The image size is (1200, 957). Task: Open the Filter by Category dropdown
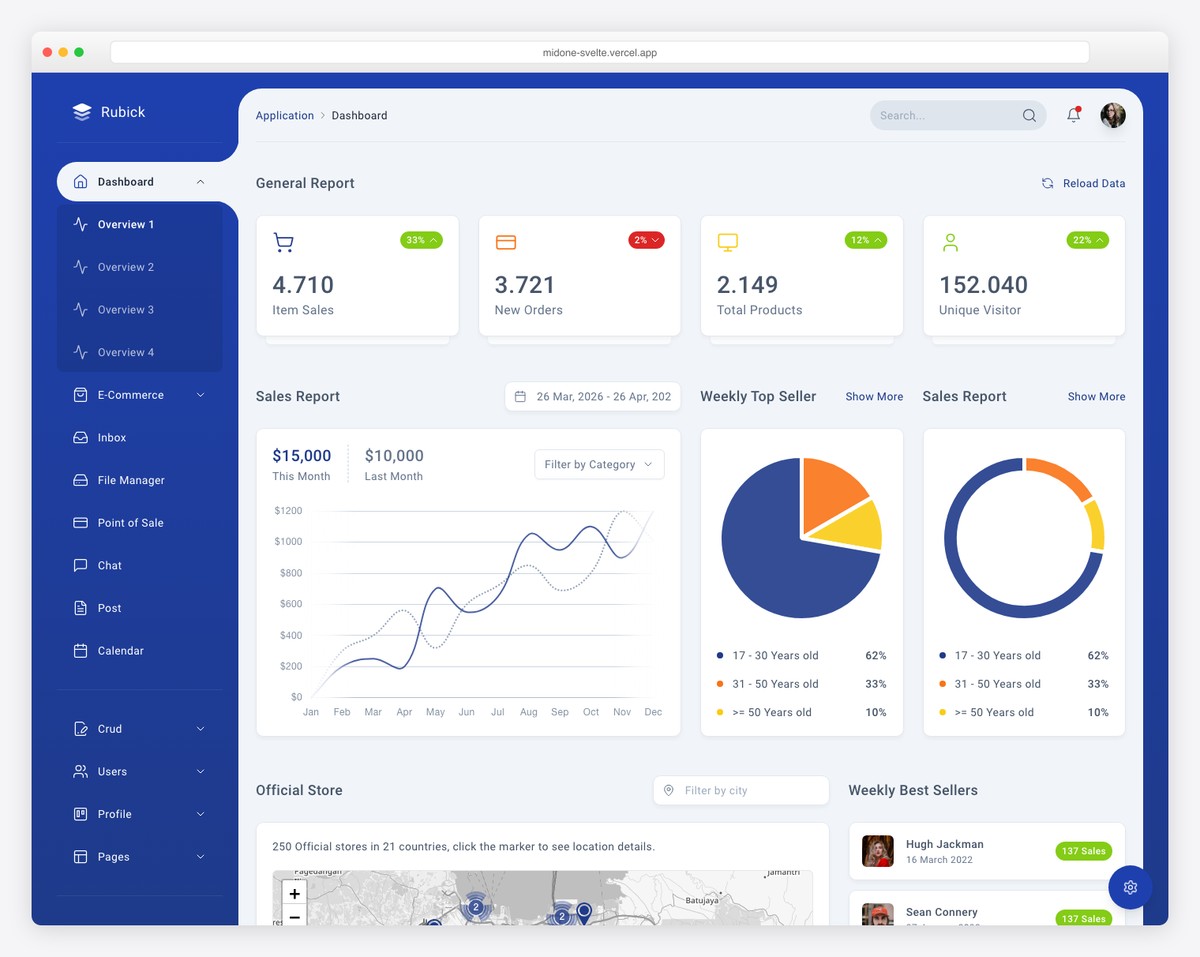598,464
